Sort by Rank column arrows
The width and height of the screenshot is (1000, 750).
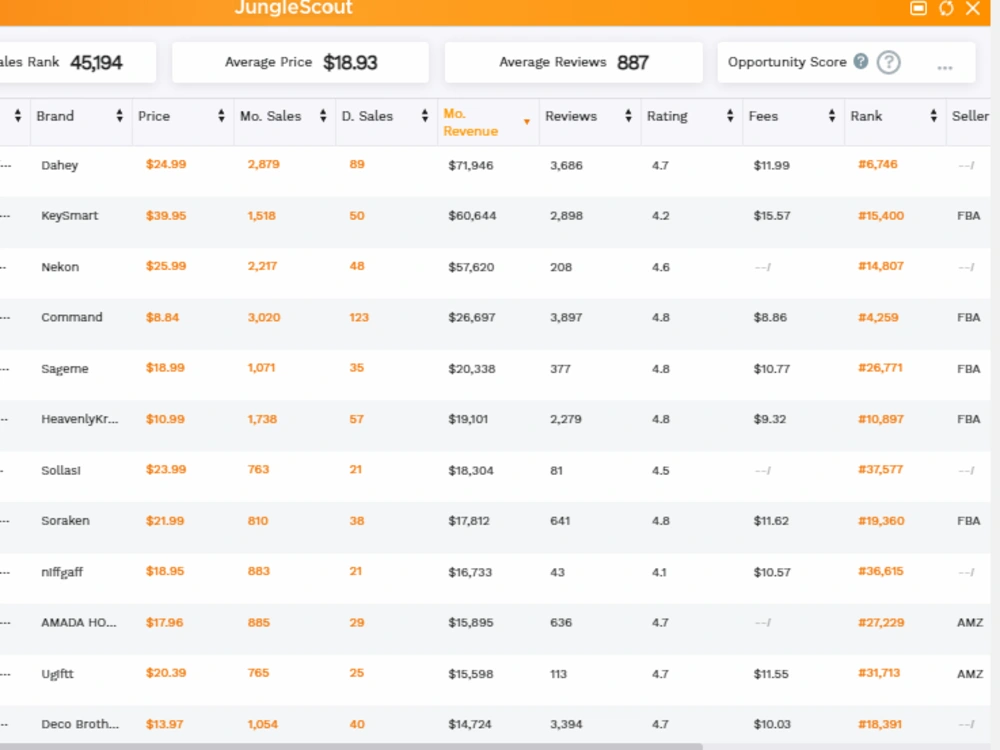[934, 115]
